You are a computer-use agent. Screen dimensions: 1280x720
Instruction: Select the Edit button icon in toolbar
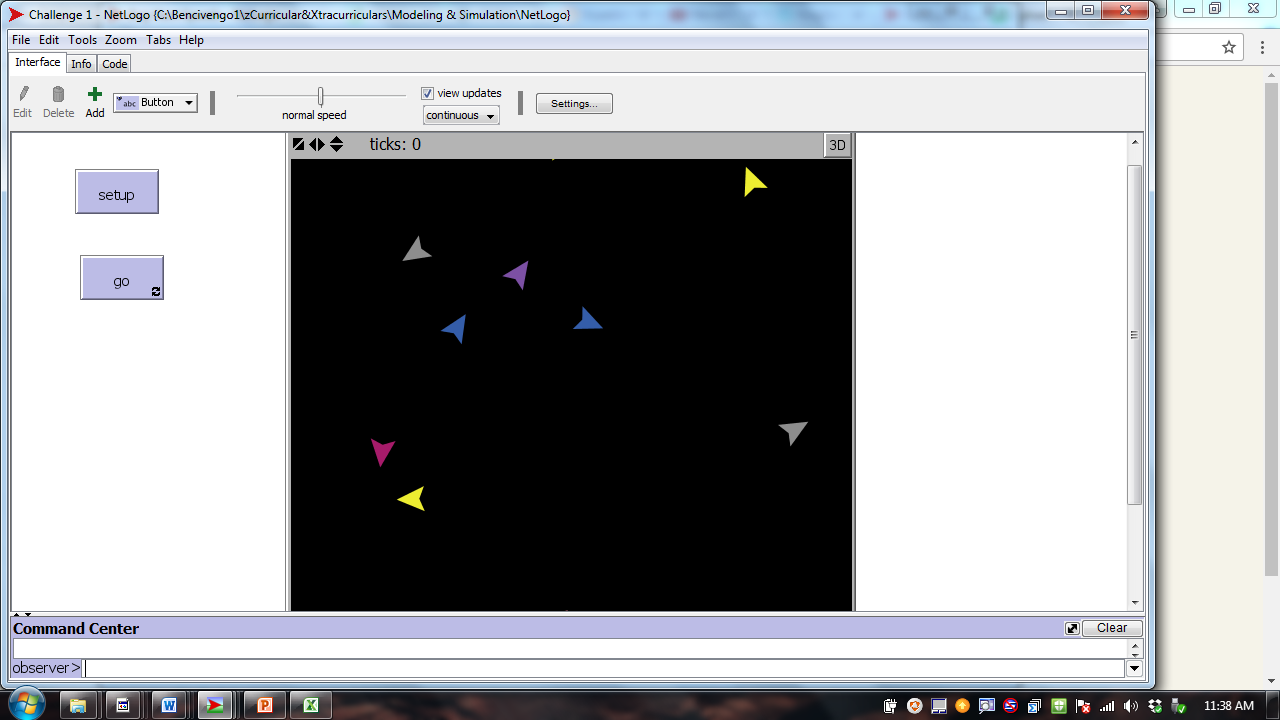pos(23,95)
